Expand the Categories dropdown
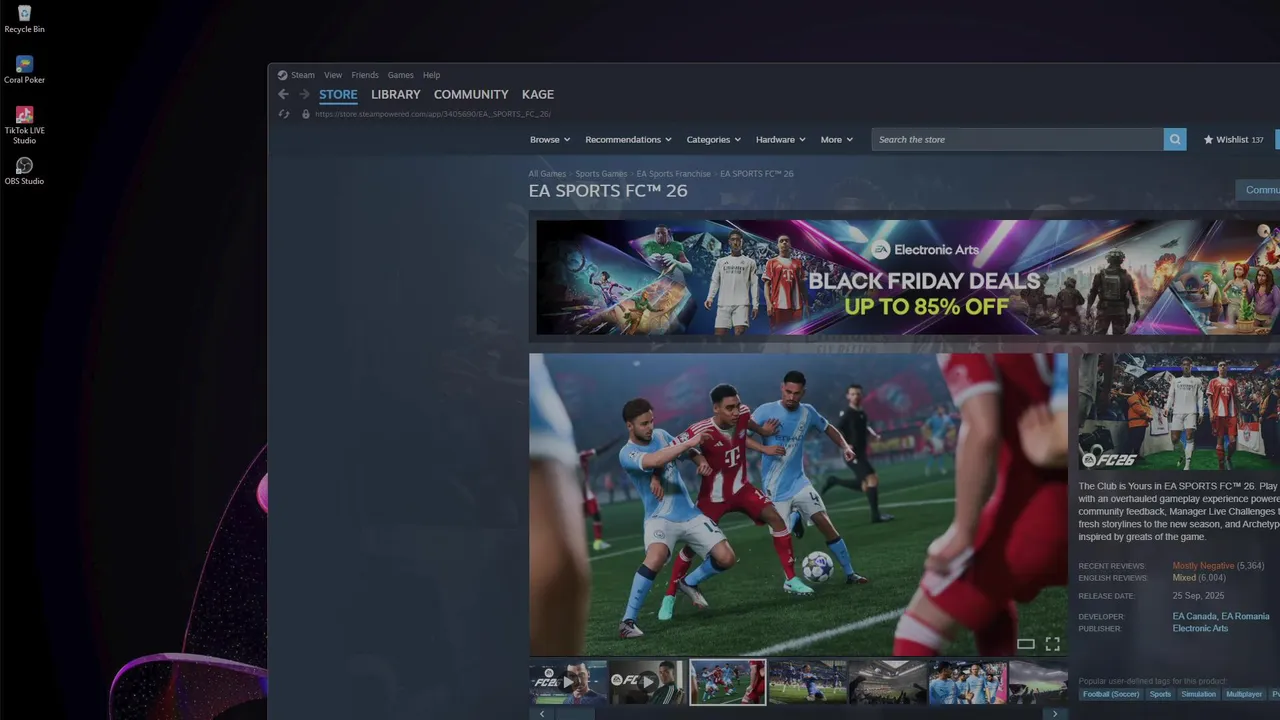The width and height of the screenshot is (1280, 720). [x=714, y=140]
